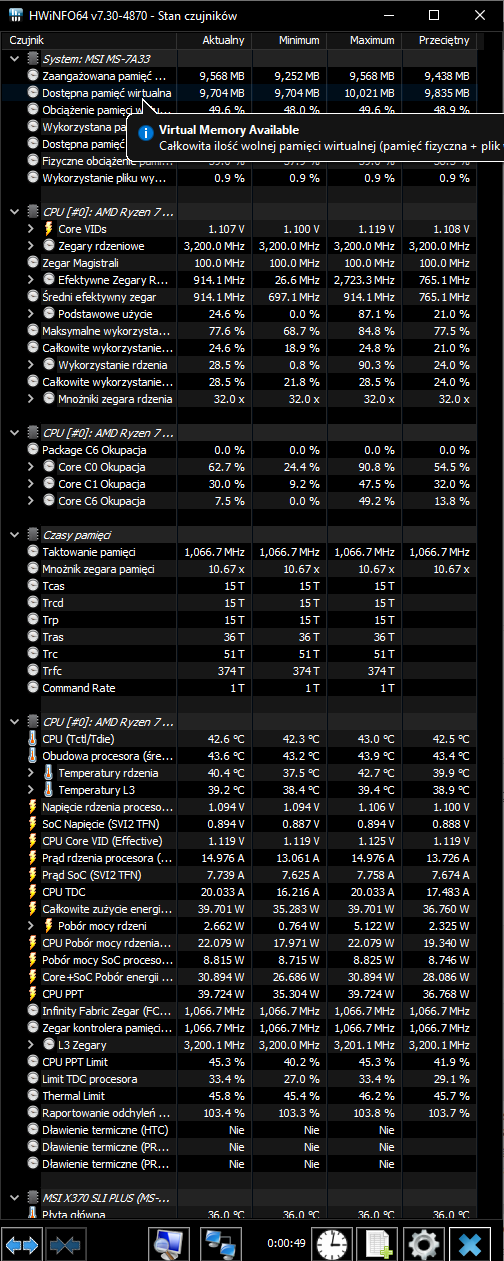This screenshot has width=504, height=1261.
Task: Click the round icon beside Command Rate
Action: 32,687
